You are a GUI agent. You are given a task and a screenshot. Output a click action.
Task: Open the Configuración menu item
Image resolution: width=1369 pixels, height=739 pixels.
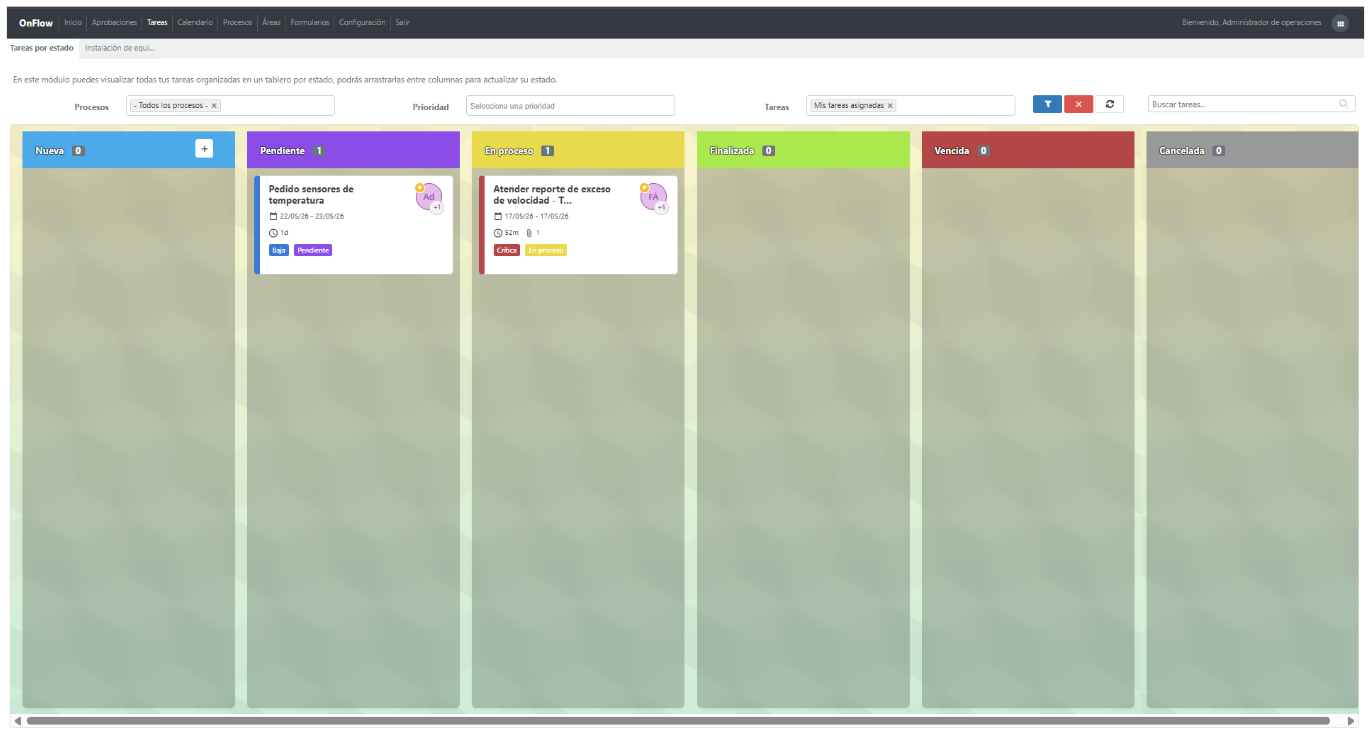click(362, 22)
